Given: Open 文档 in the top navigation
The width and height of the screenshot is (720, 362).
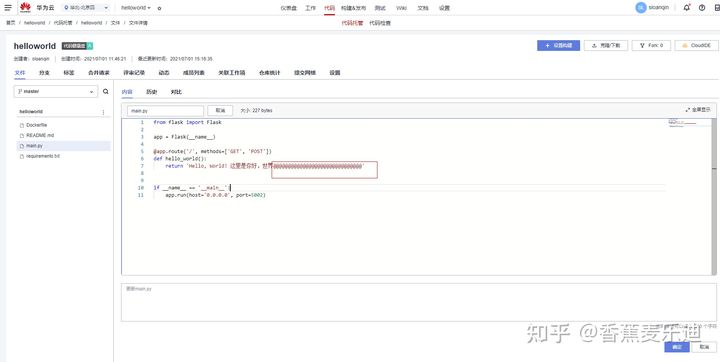Looking at the screenshot, I should 422,8.
